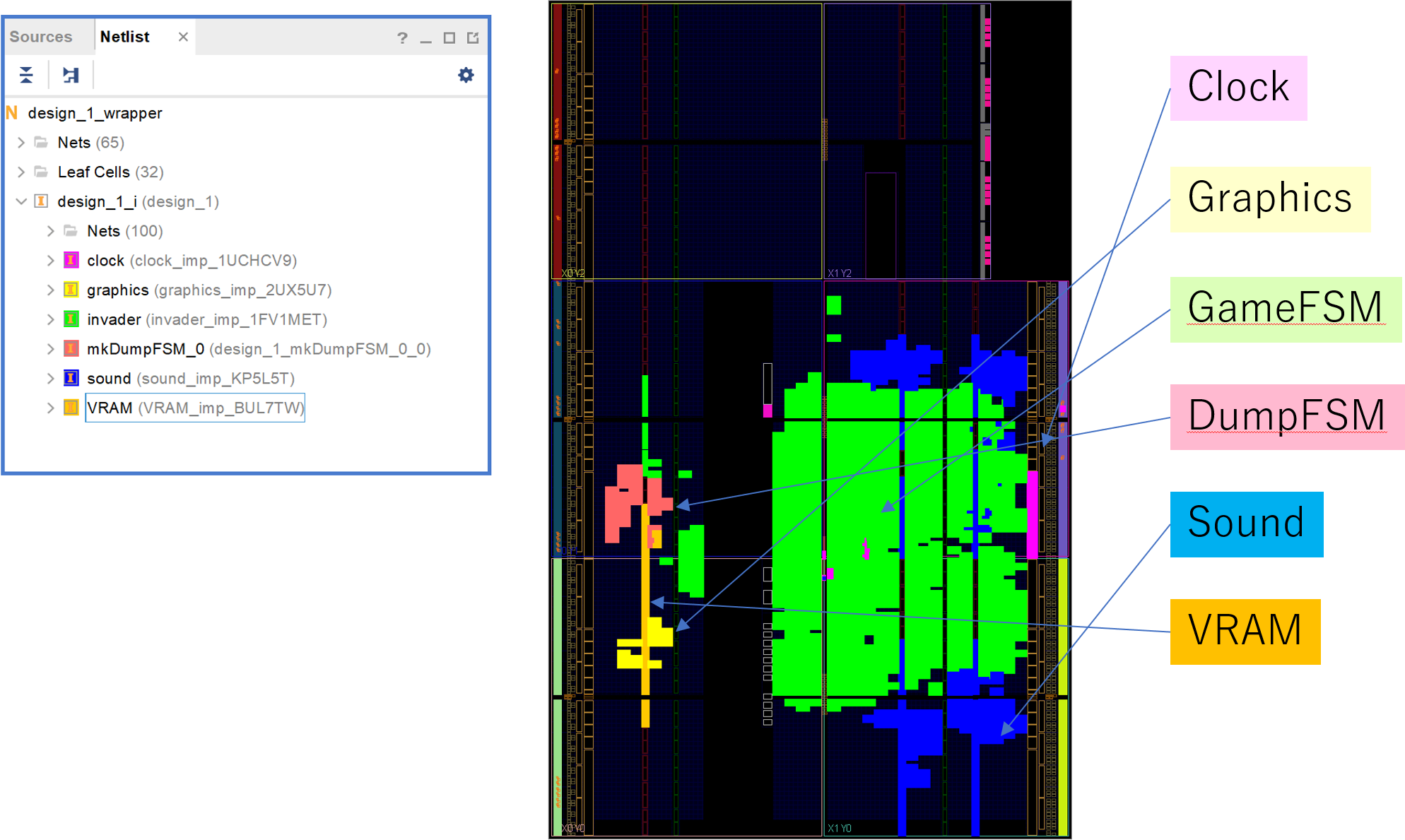Screen dimensions: 1405x840
Task: Close the Netlist tab
Action: click(183, 37)
